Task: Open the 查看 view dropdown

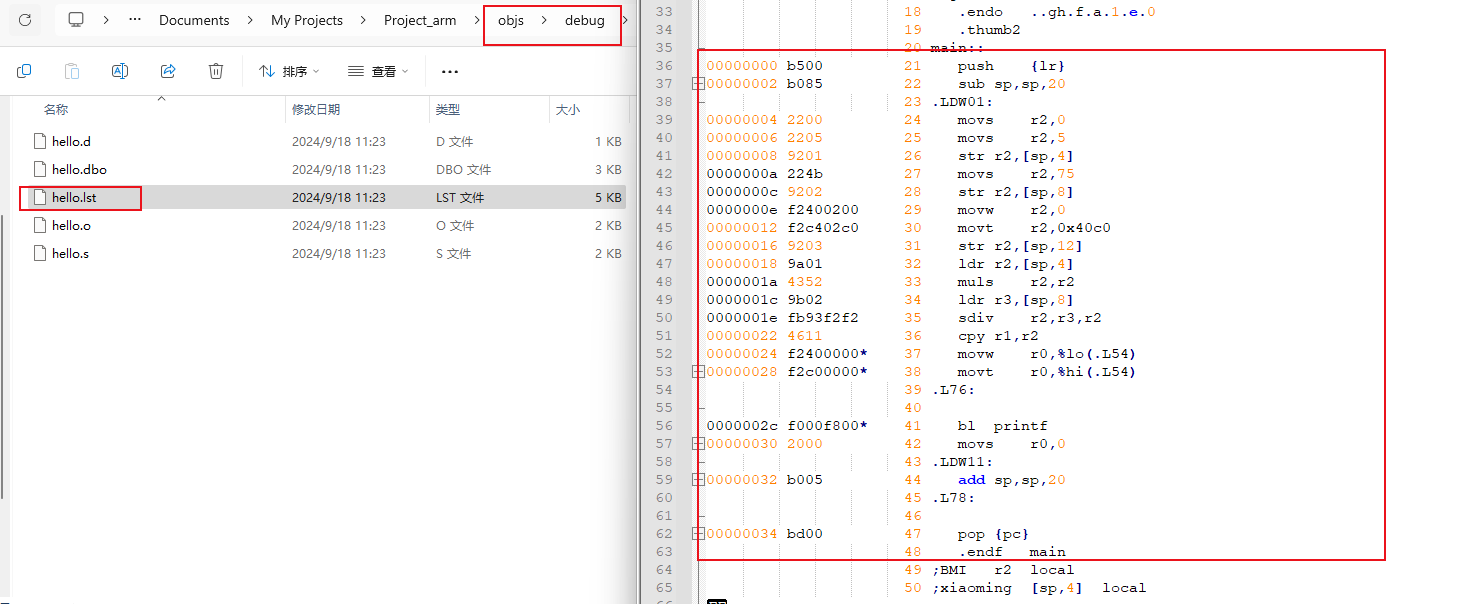Action: pos(378,71)
